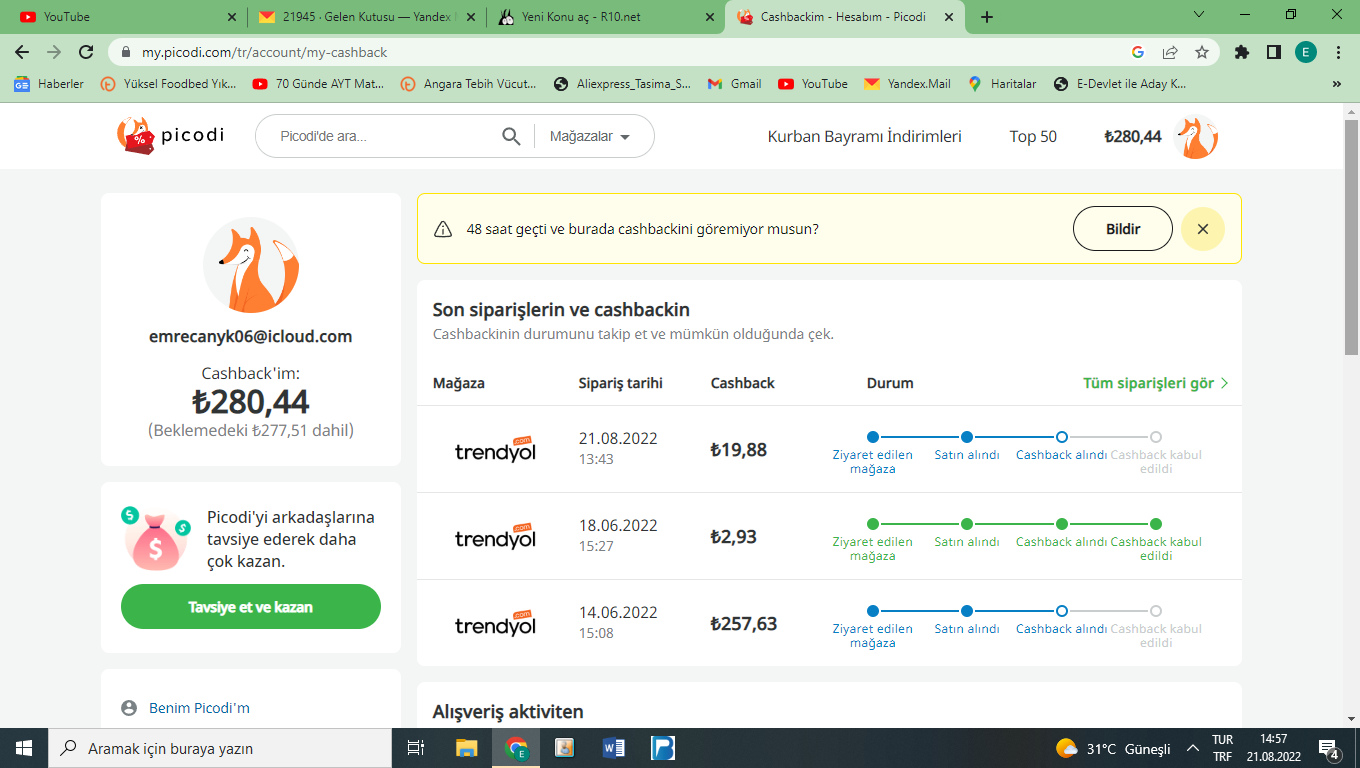Screen dimensions: 1360x768
Task: Open Chrome profile E avatar
Action: (x=1306, y=52)
